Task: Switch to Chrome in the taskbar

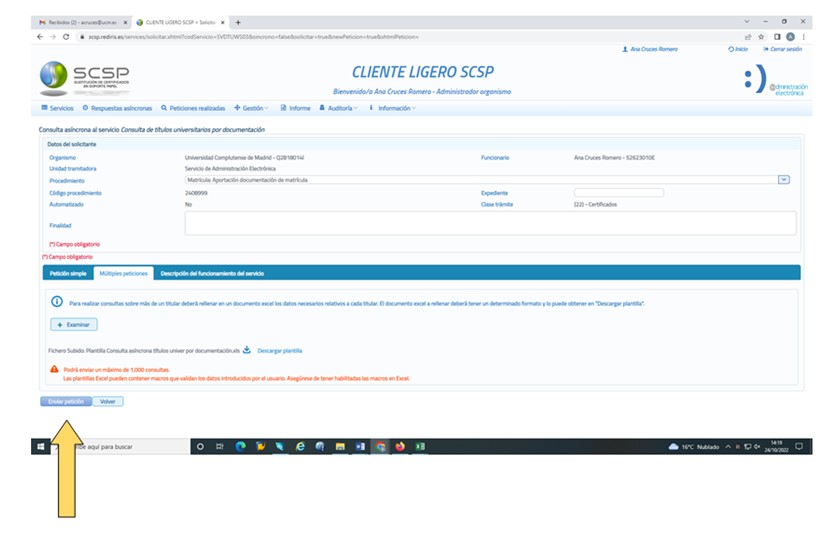Action: (380, 447)
